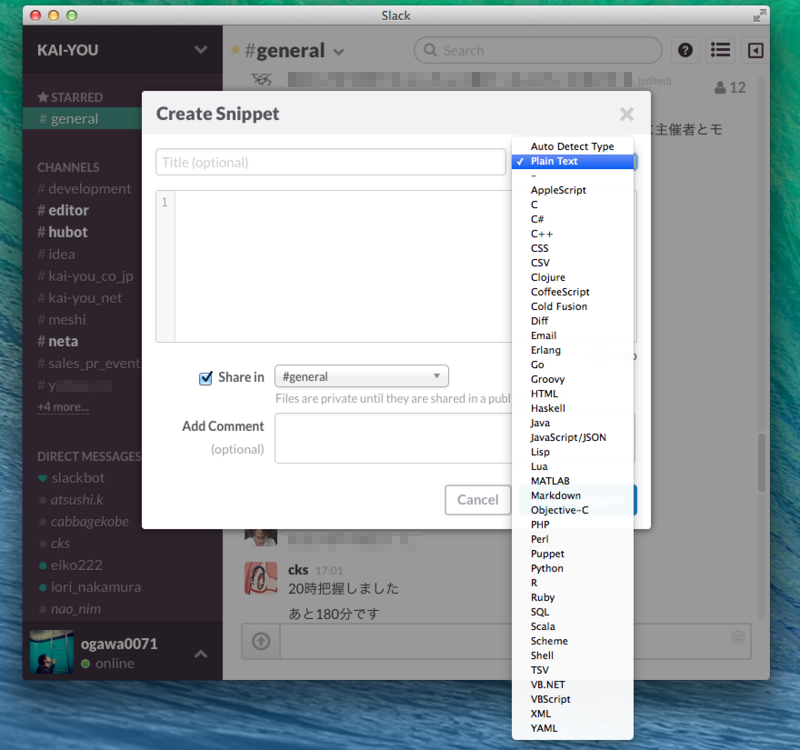Expand the KAI-YOU team menu chevron
The image size is (800, 750).
201,49
